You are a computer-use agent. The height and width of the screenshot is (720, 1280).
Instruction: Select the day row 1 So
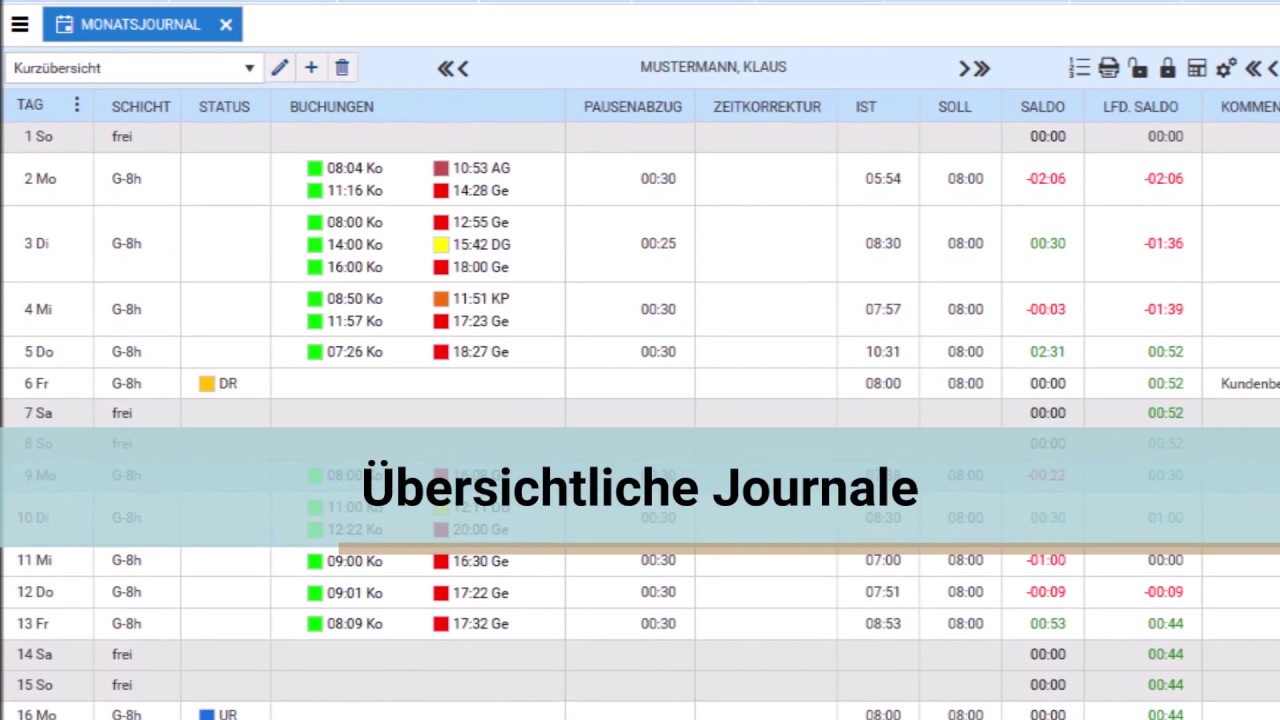[x=640, y=136]
